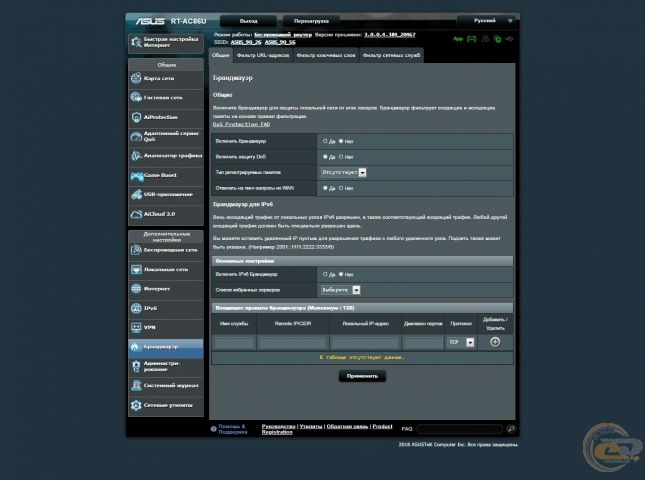Open Адаптивный сервис QoS icon

point(136,137)
